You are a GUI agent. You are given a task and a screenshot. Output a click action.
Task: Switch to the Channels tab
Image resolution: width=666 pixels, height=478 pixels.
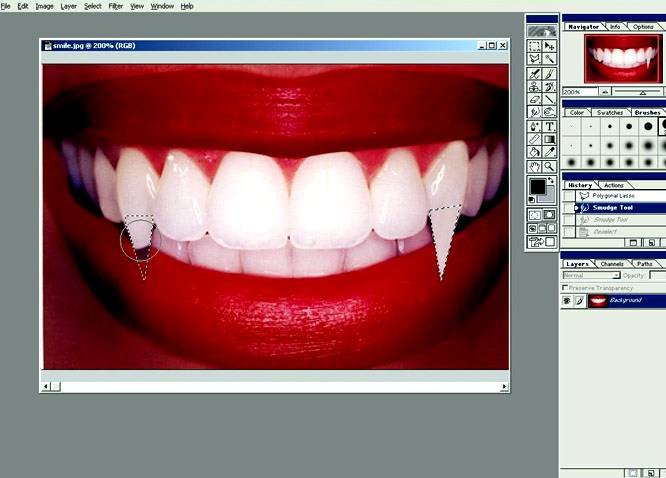[612, 264]
